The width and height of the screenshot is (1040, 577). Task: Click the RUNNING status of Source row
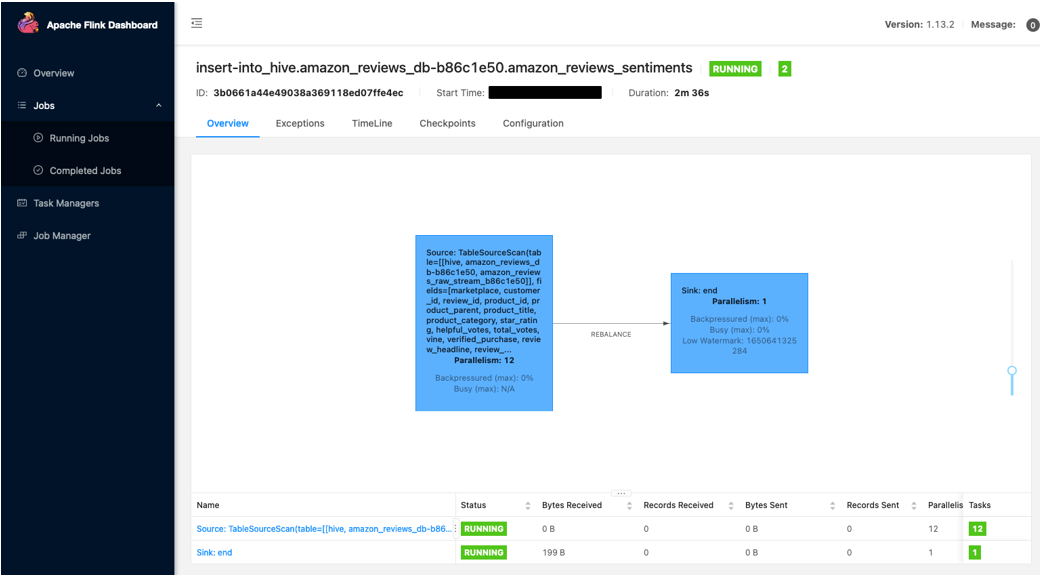484,529
